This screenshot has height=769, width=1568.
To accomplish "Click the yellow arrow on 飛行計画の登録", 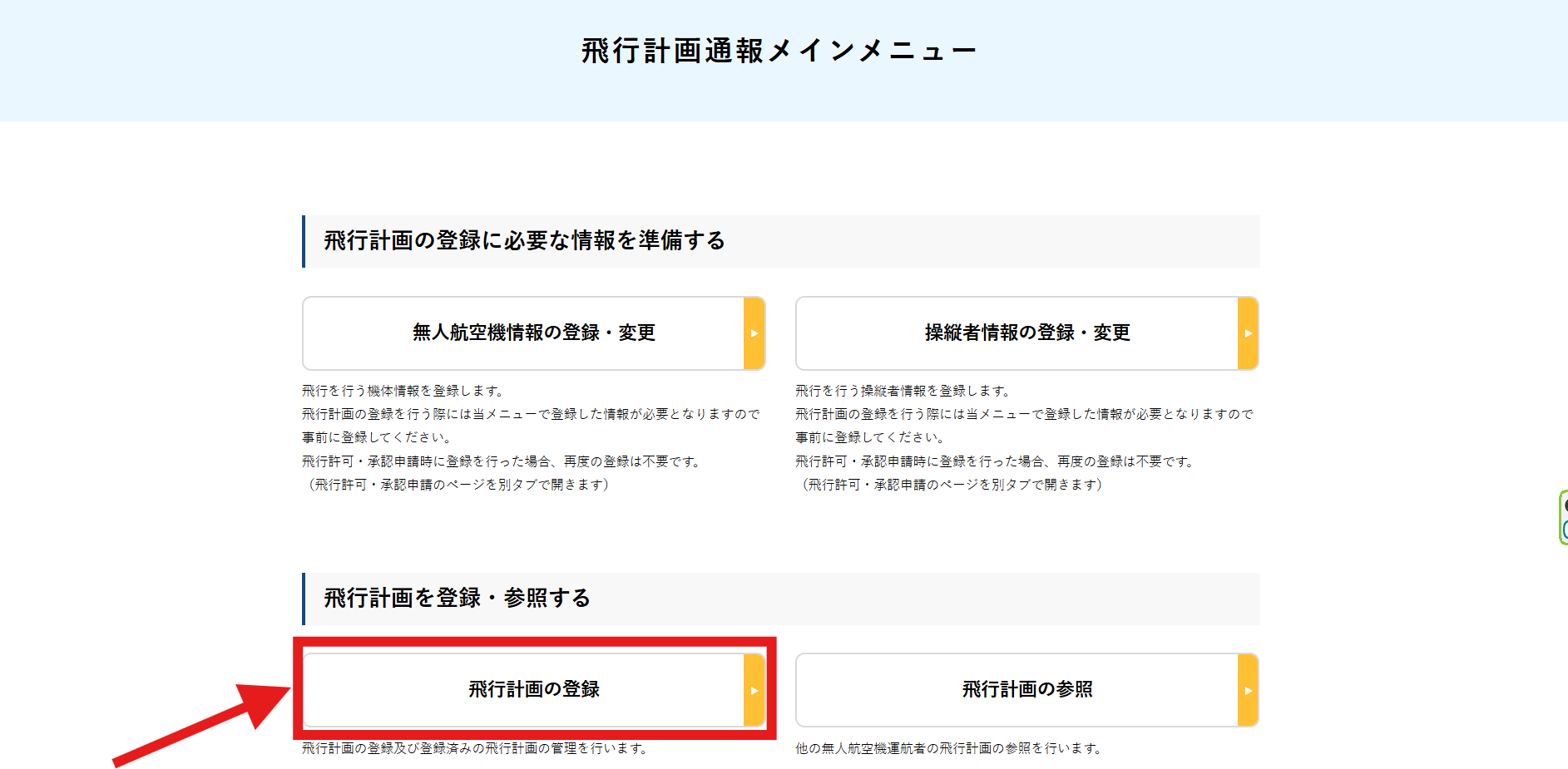I will pyautogui.click(x=754, y=690).
